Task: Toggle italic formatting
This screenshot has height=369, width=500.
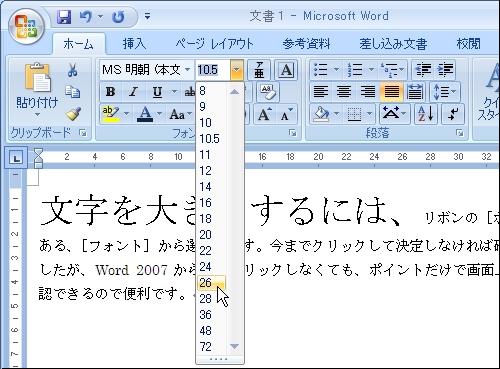Action: pos(133,92)
